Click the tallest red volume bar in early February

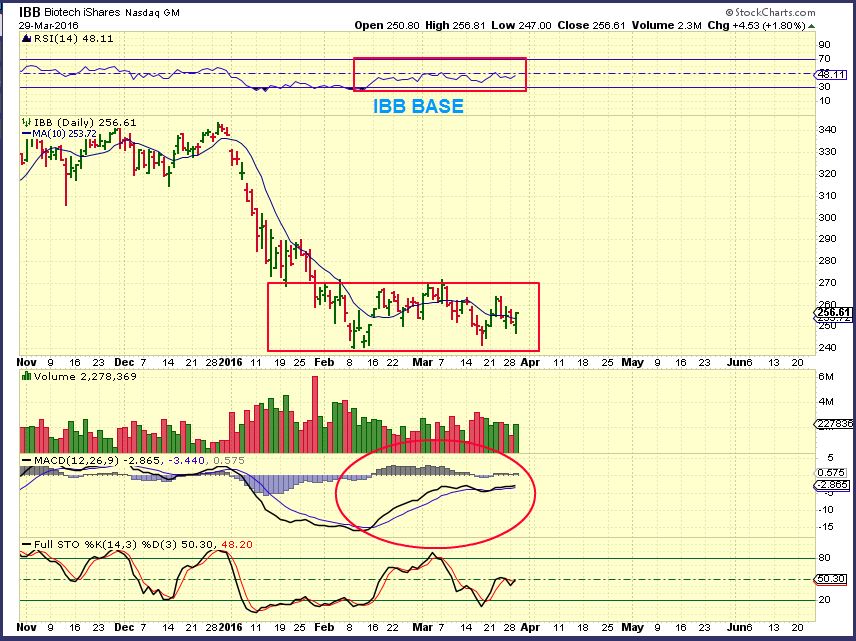pos(314,414)
